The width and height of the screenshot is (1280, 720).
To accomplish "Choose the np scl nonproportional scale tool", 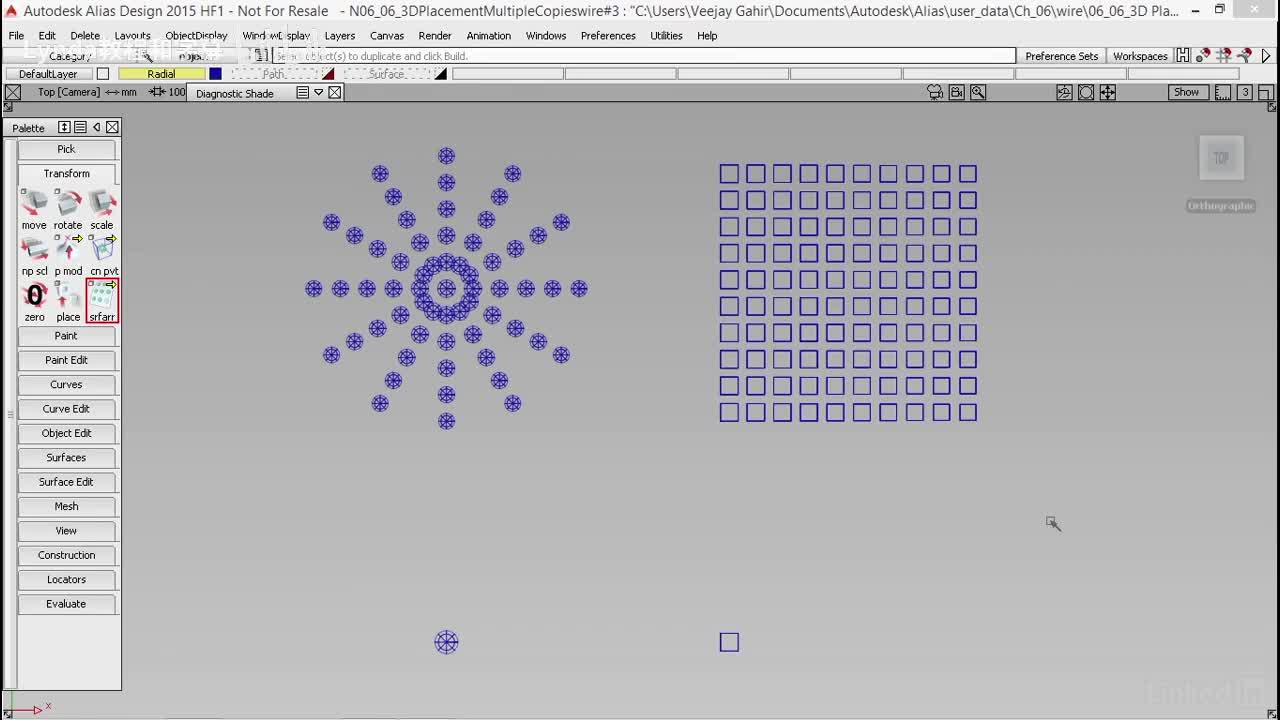I will pyautogui.click(x=34, y=255).
